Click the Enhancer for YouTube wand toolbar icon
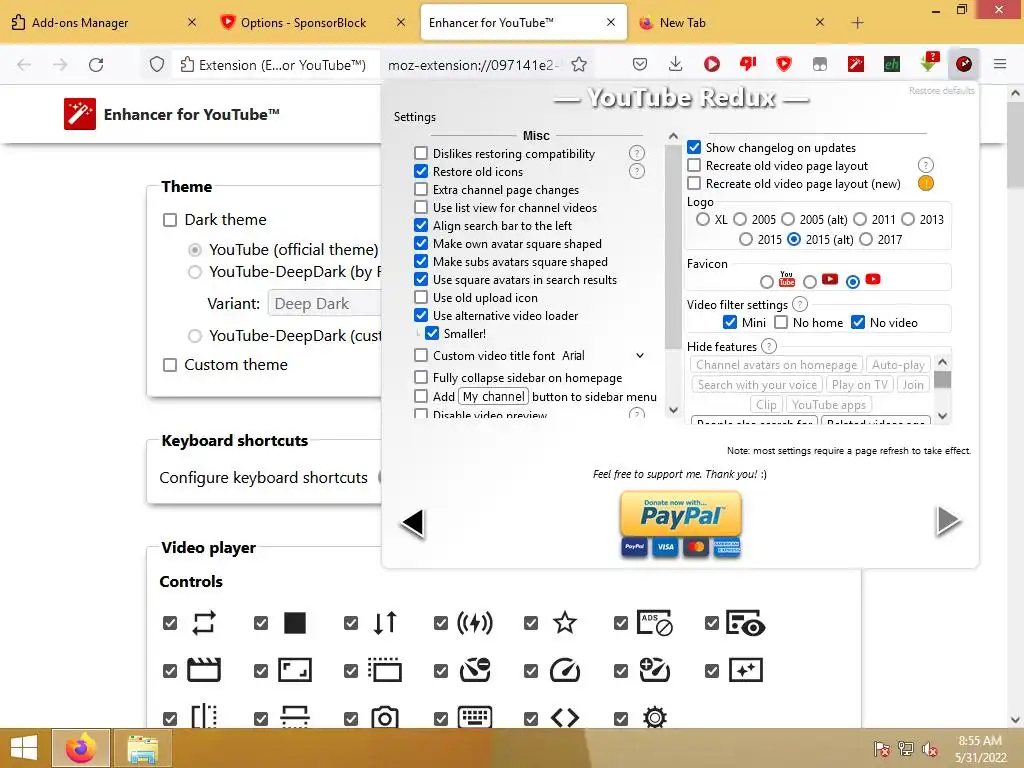Viewport: 1024px width, 768px height. (856, 64)
